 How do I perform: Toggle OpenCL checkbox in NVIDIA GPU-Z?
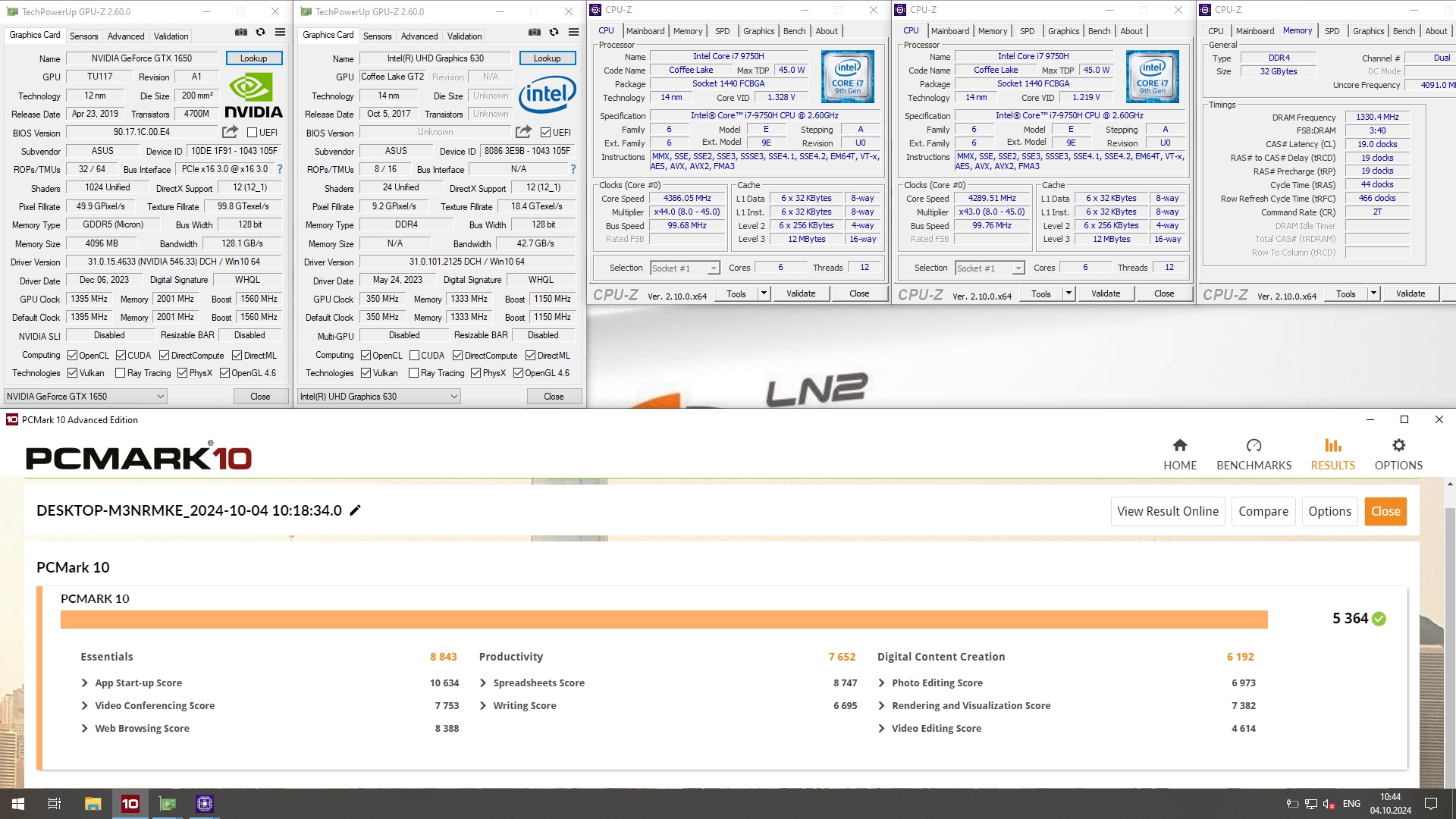pos(72,355)
